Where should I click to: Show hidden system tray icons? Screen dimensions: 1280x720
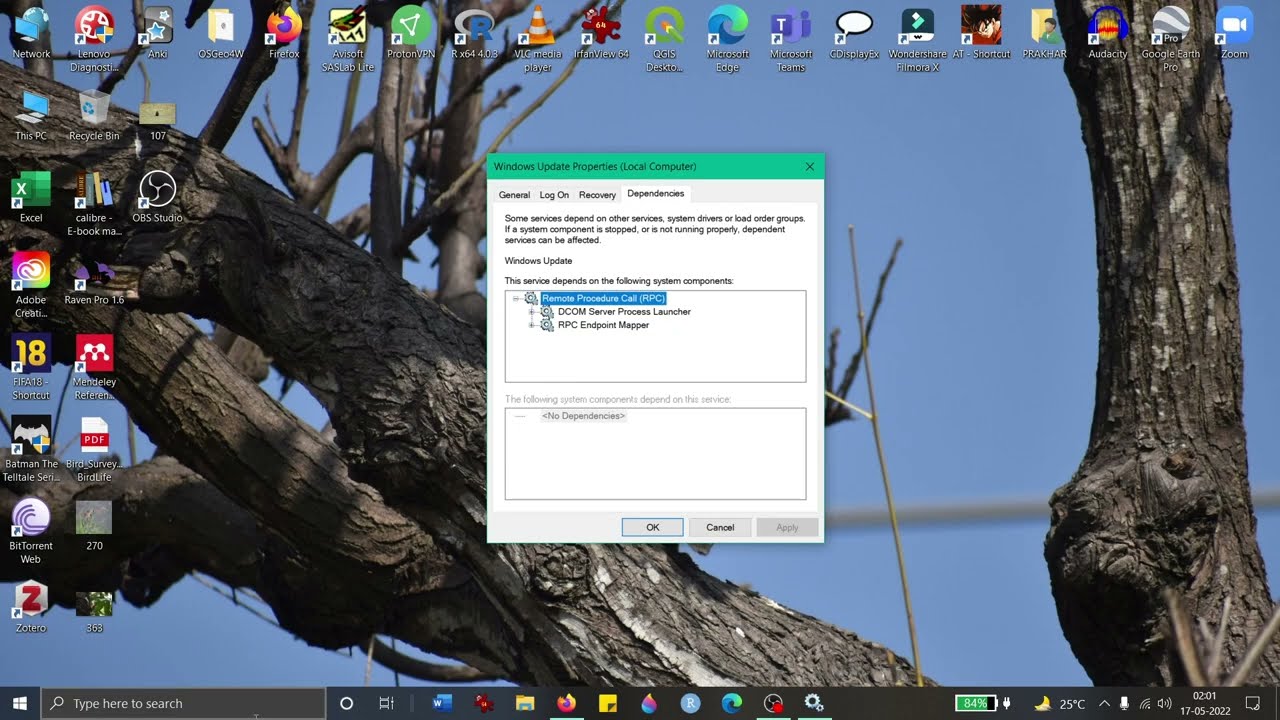[1104, 703]
